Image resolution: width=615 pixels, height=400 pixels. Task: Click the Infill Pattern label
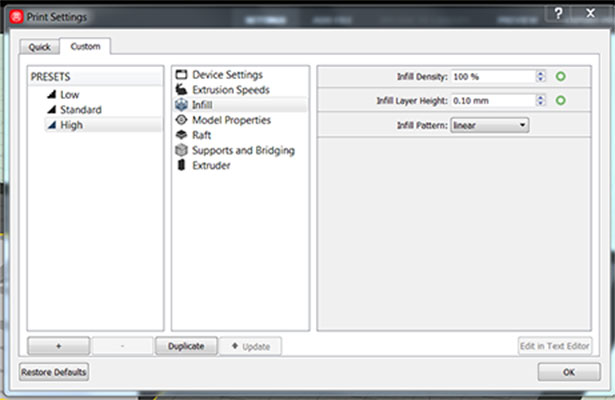click(422, 125)
